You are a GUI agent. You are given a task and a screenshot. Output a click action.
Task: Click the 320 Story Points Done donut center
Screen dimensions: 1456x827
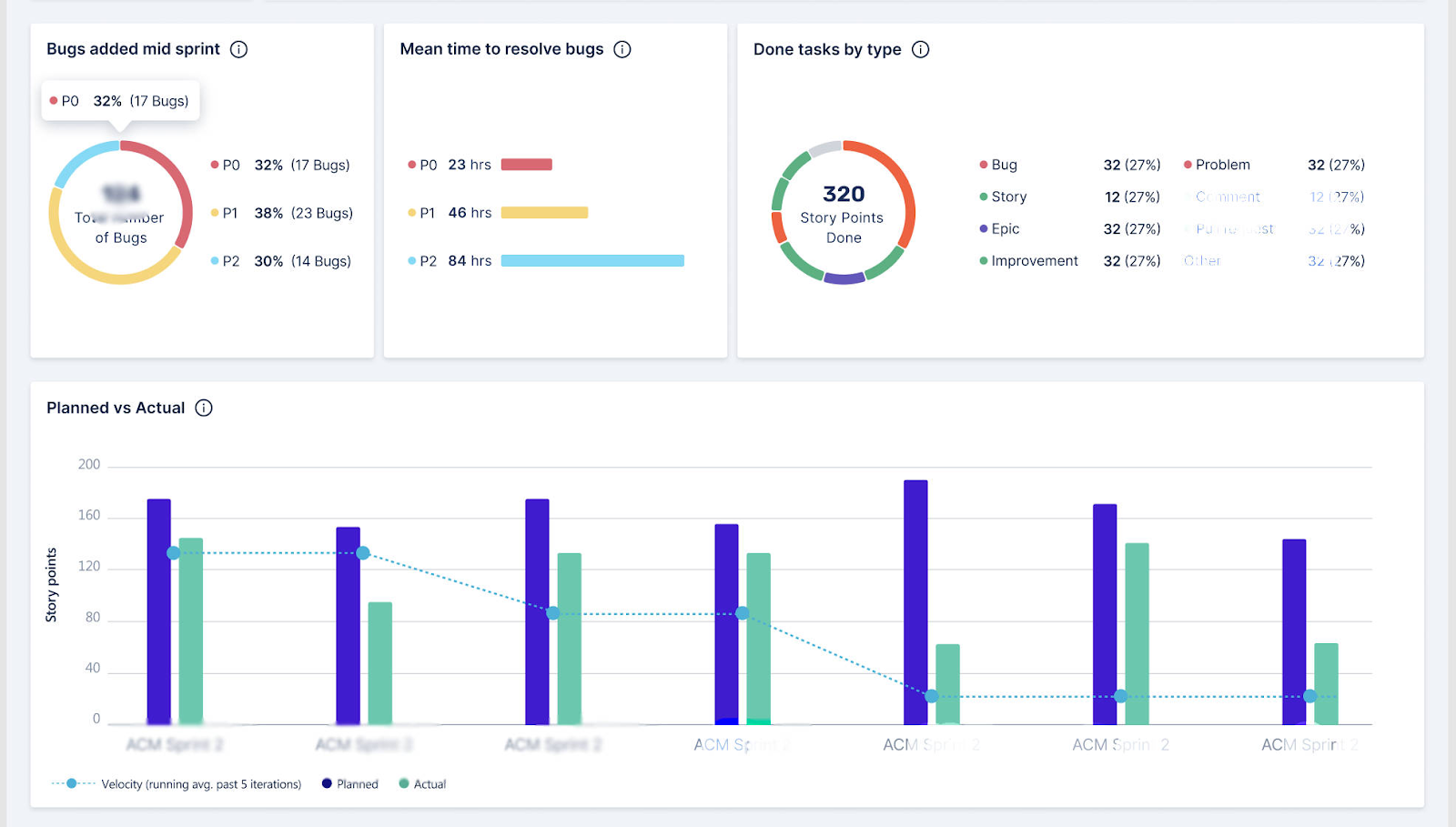[x=843, y=213]
